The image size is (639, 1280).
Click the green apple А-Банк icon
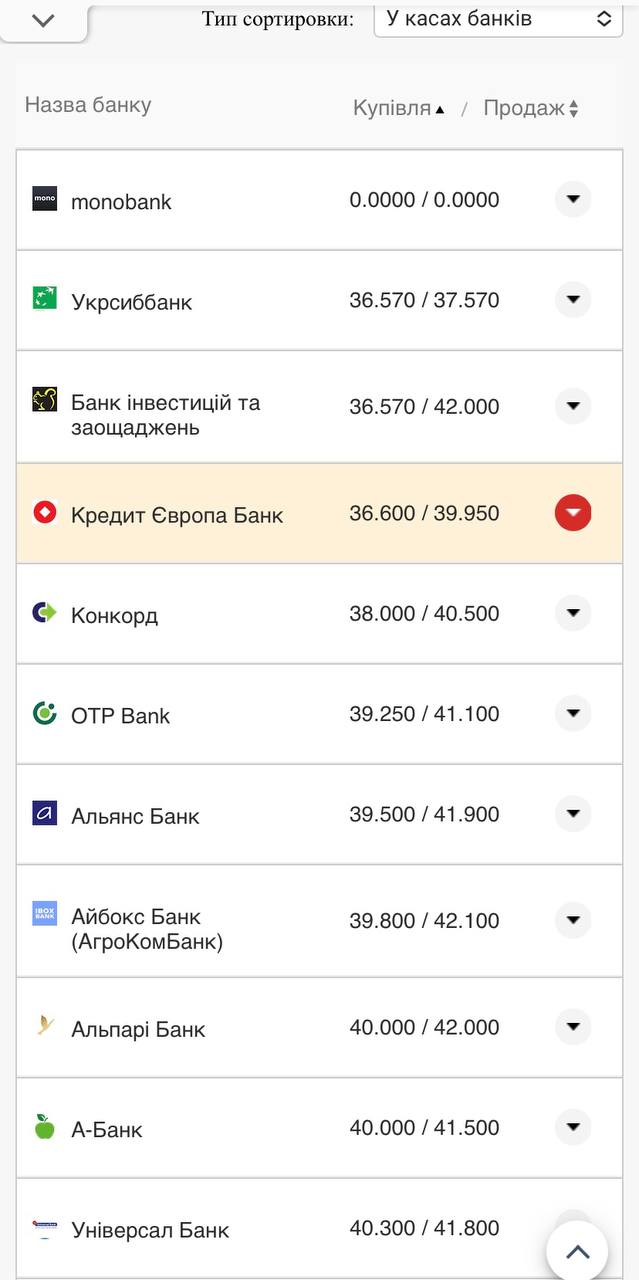[x=44, y=1127]
